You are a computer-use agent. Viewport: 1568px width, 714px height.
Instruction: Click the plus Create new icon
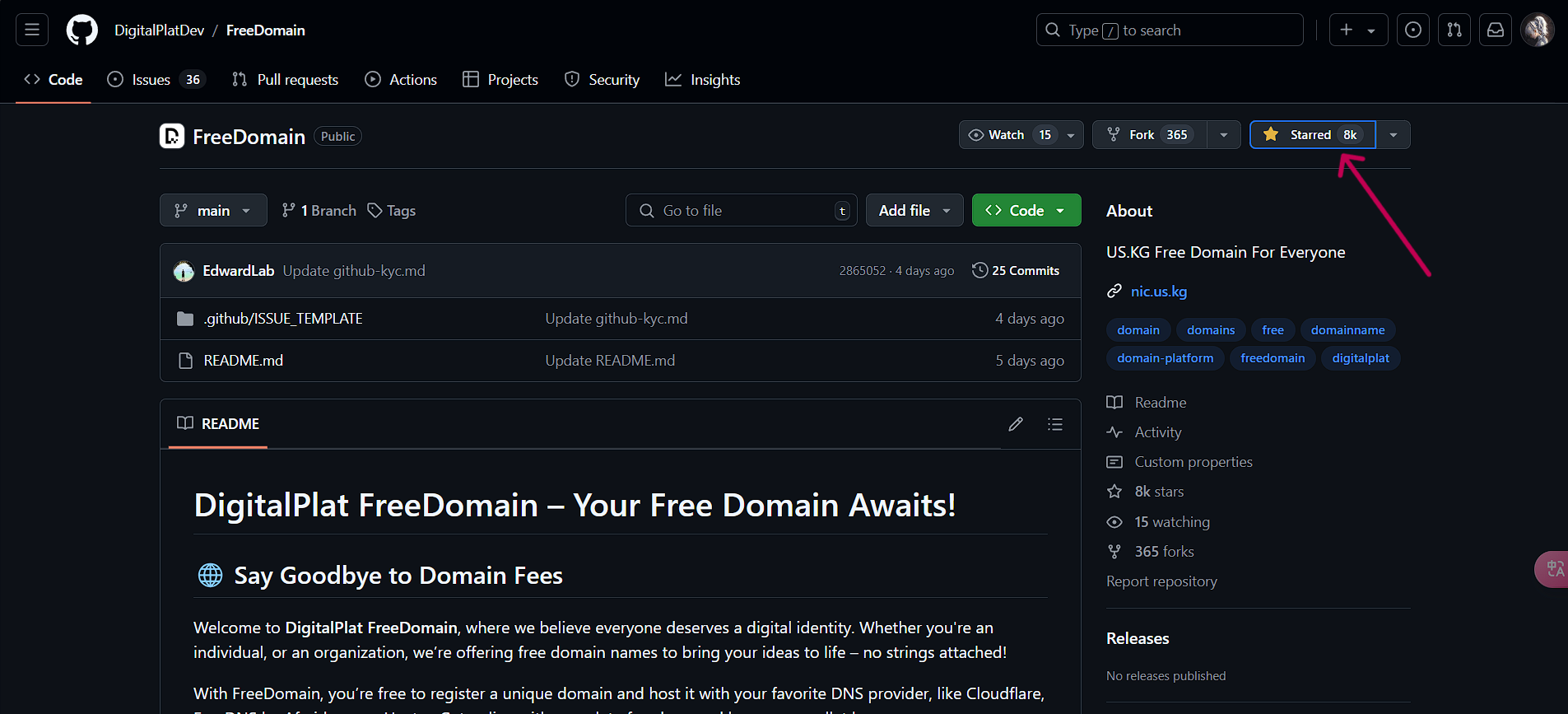click(1347, 30)
